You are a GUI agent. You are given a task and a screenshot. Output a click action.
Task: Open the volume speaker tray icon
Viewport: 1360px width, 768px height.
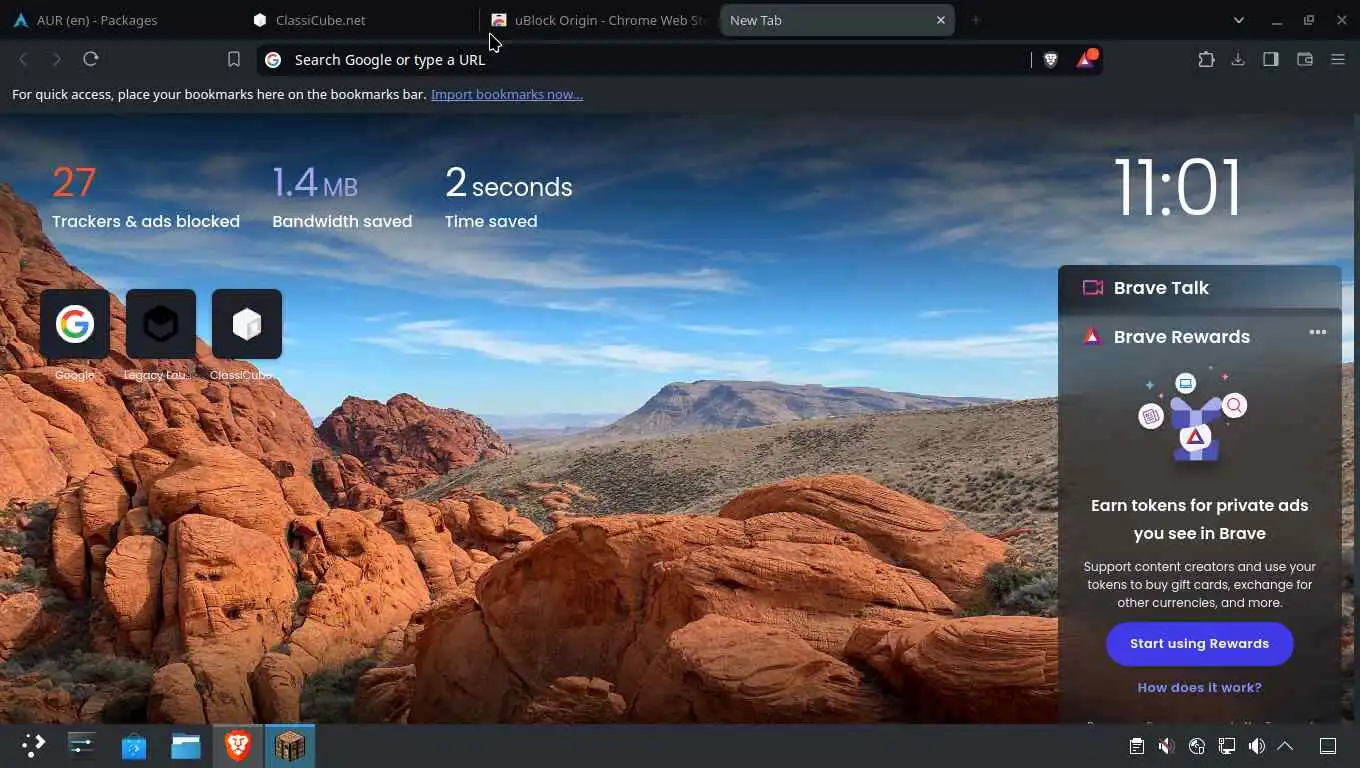[x=1256, y=746]
